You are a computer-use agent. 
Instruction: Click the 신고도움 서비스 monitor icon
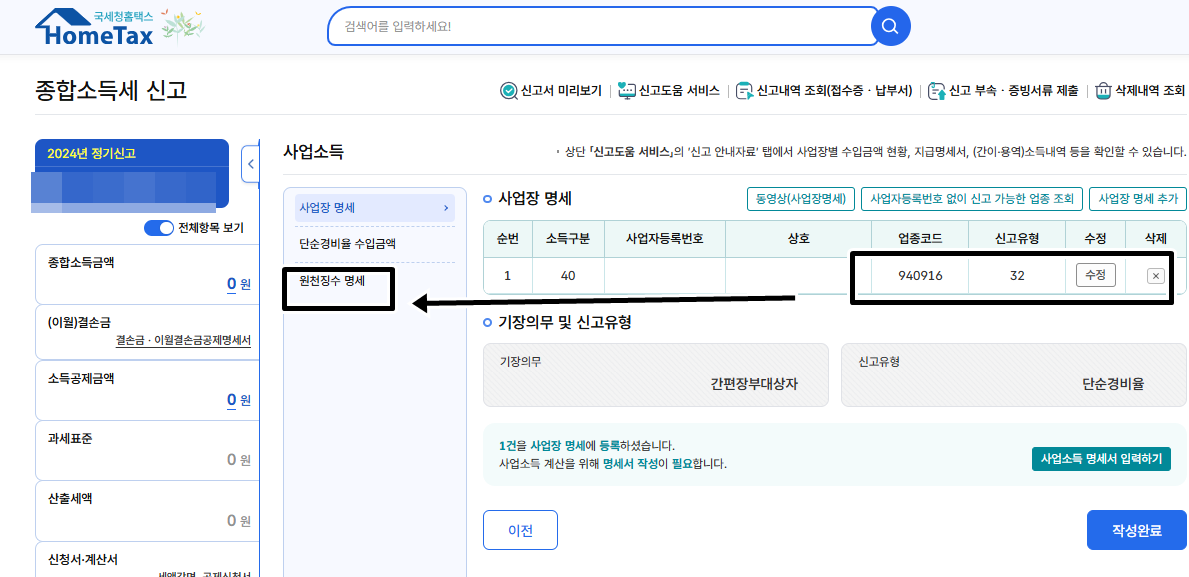coord(628,90)
